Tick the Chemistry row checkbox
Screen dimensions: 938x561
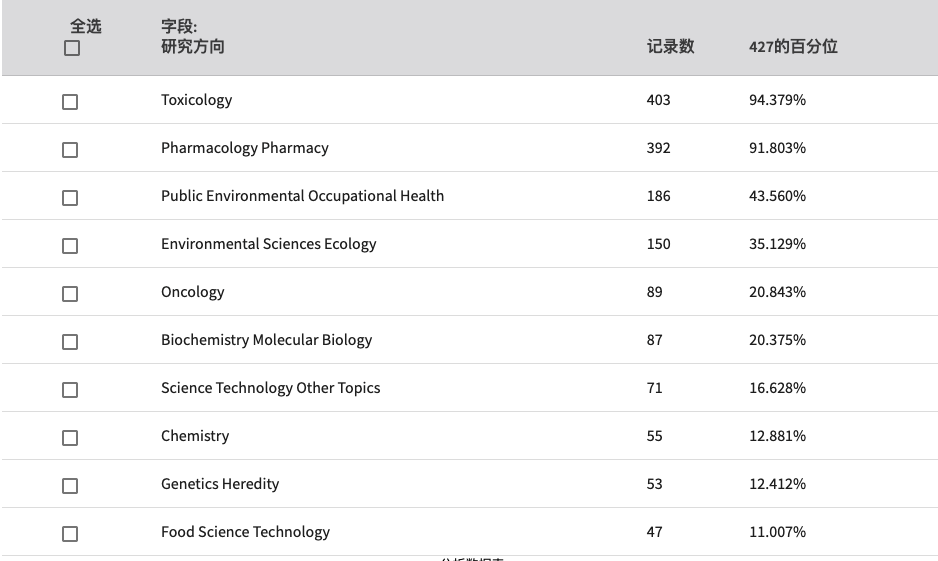(x=70, y=438)
